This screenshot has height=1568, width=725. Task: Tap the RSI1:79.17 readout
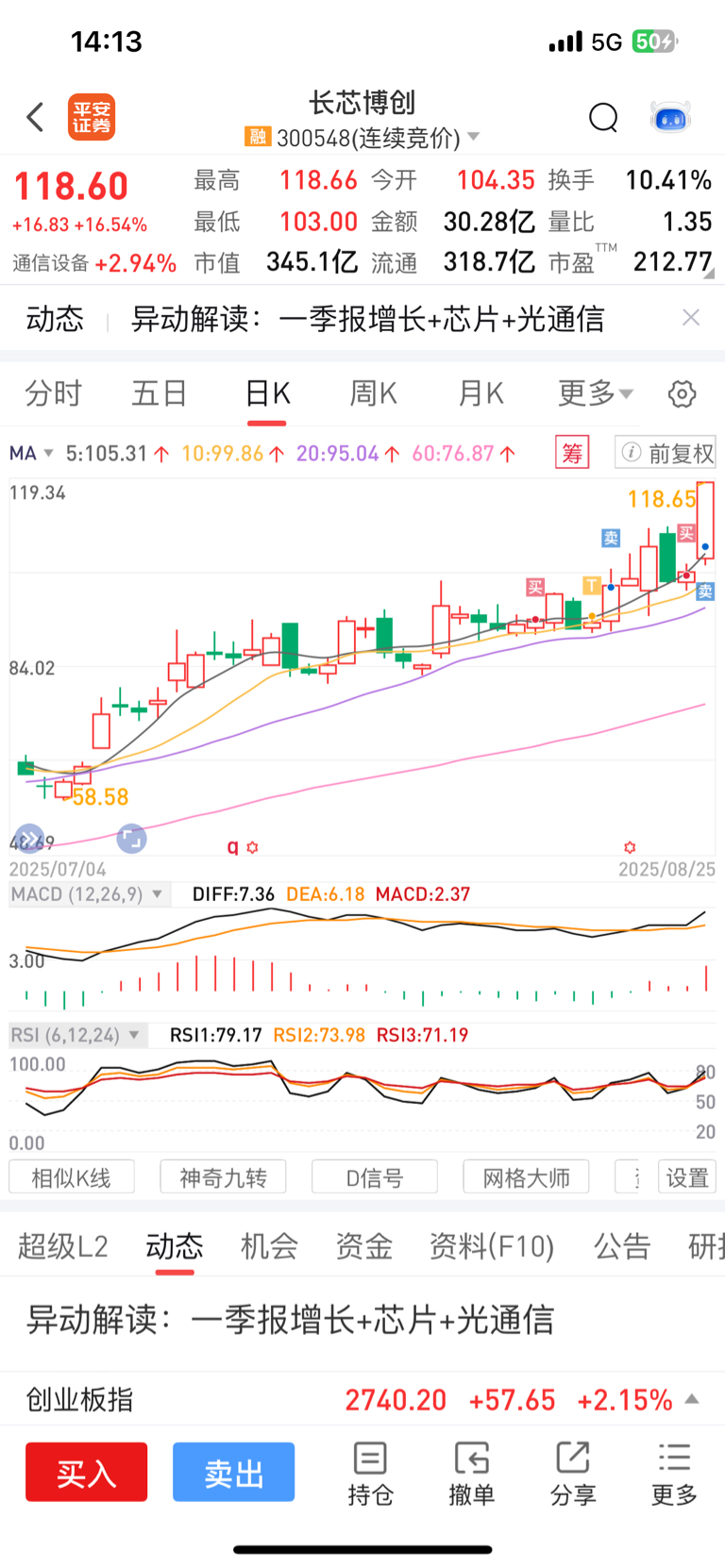click(x=216, y=1035)
